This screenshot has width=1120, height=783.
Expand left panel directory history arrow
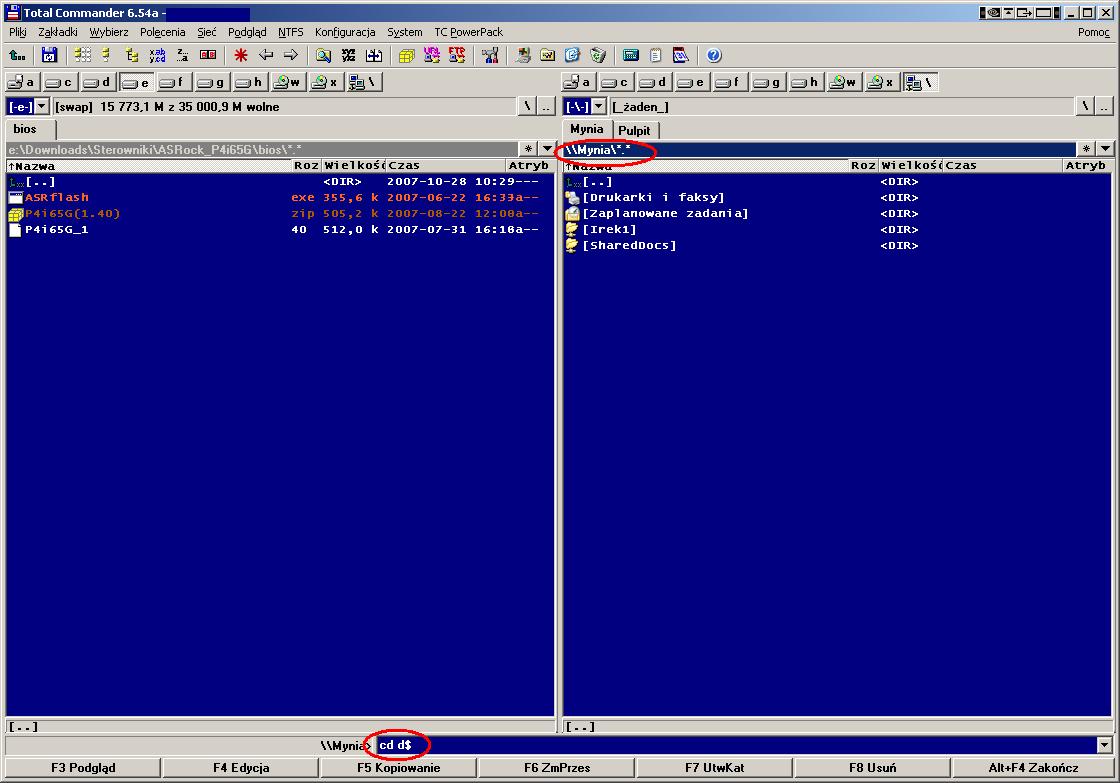547,149
